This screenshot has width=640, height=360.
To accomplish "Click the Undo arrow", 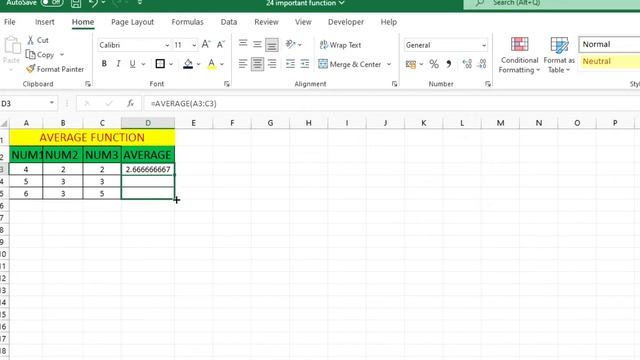I will (93, 3).
